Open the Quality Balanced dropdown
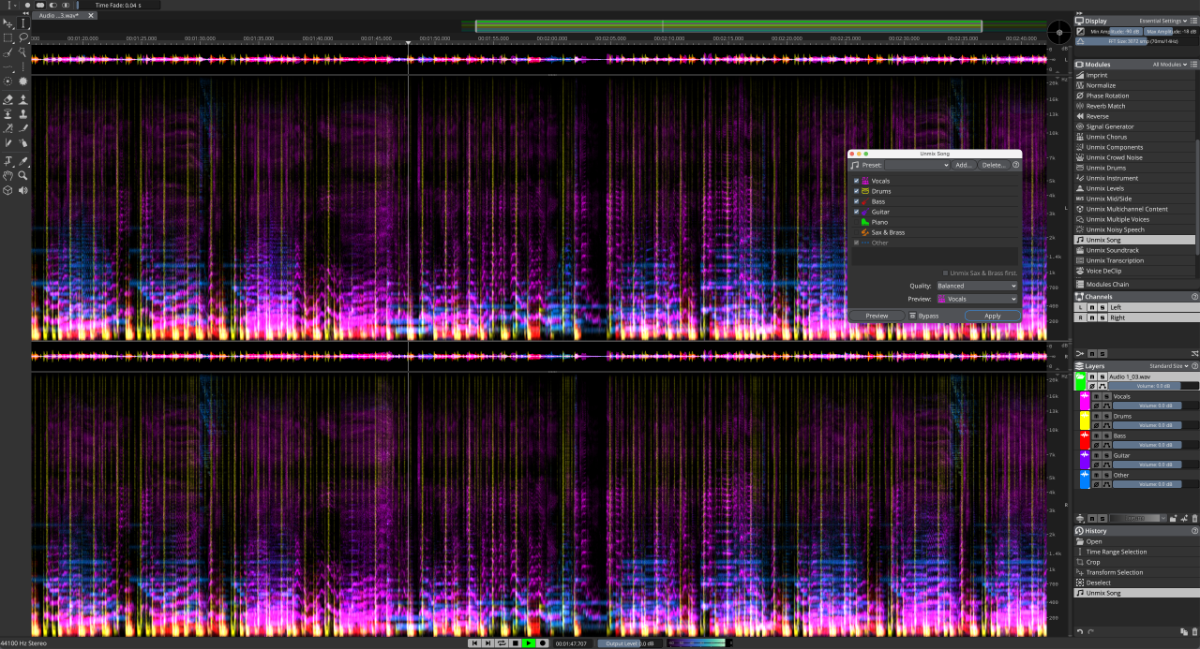Viewport: 1200px width, 649px height. [977, 286]
